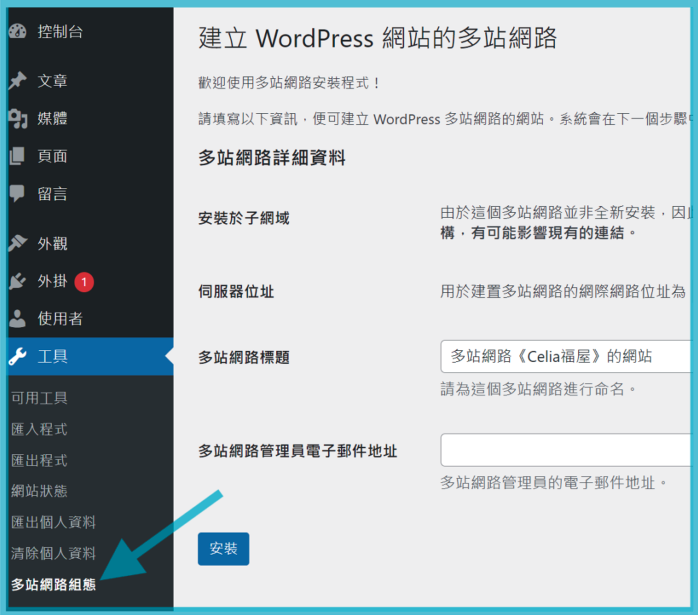
Task: Choose 清除個人資料 from Tools submenu
Action: (x=53, y=553)
